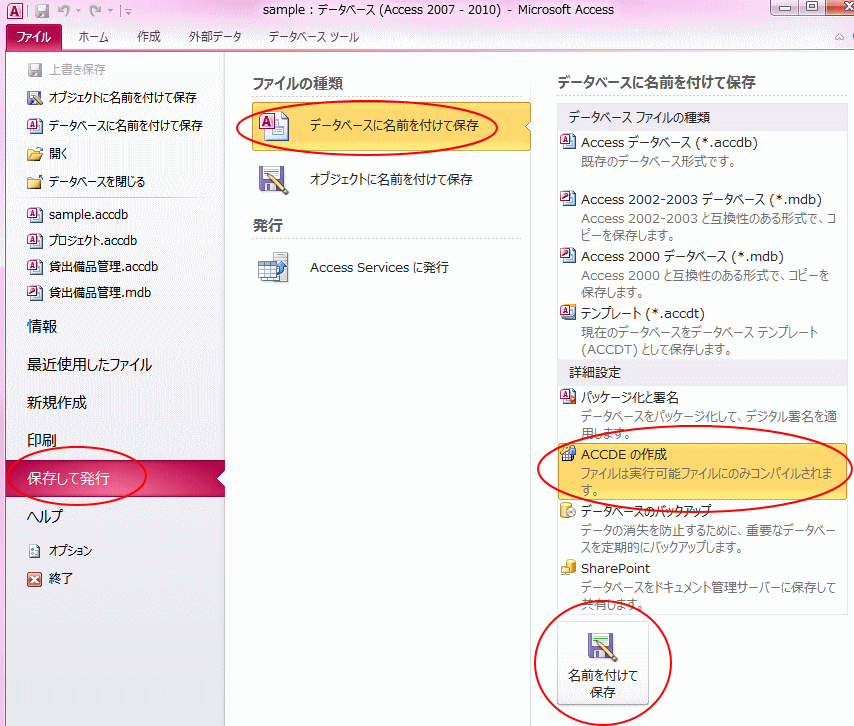Minimize the Access window
The width and height of the screenshot is (854, 726).
click(785, 8)
